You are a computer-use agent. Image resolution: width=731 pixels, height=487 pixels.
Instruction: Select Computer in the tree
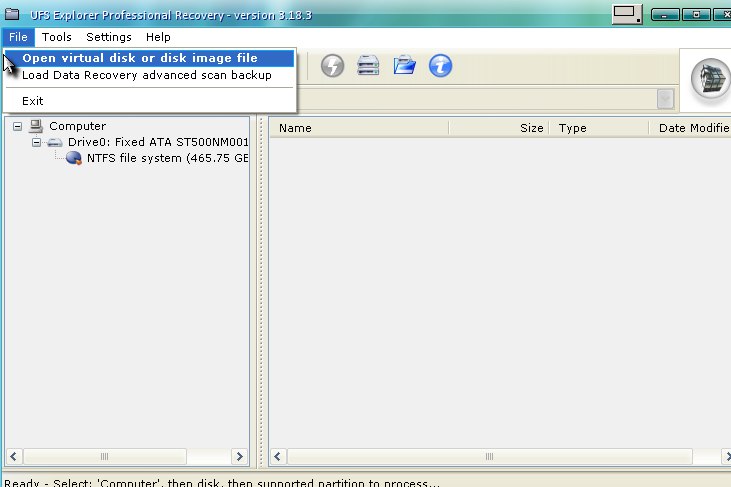pos(77,126)
